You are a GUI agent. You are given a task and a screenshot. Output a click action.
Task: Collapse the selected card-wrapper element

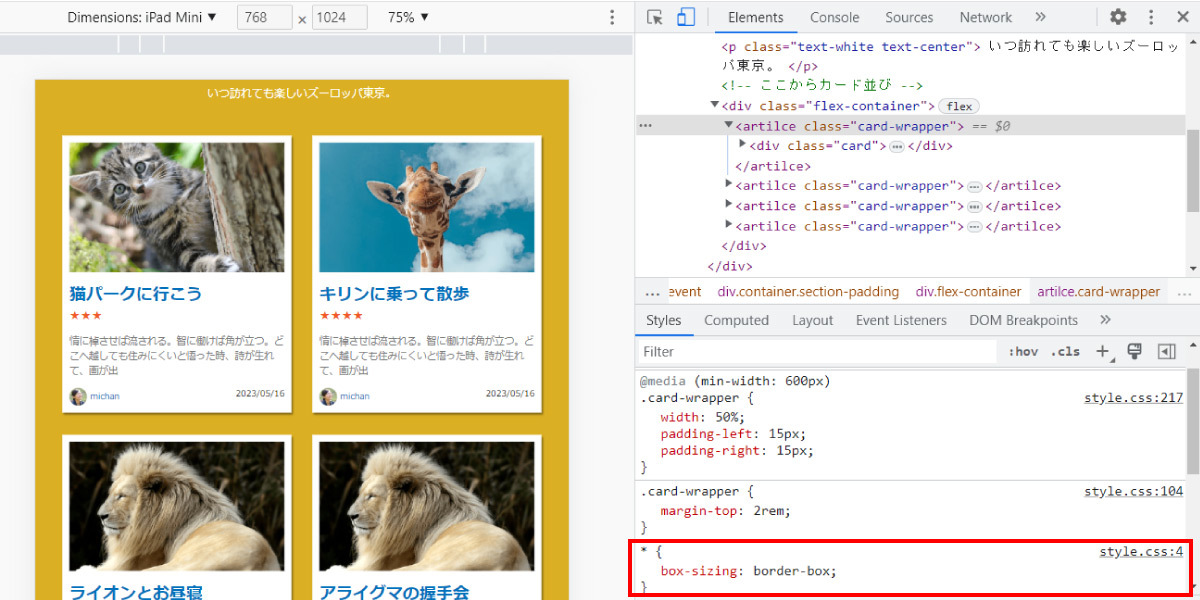pyautogui.click(x=729, y=125)
